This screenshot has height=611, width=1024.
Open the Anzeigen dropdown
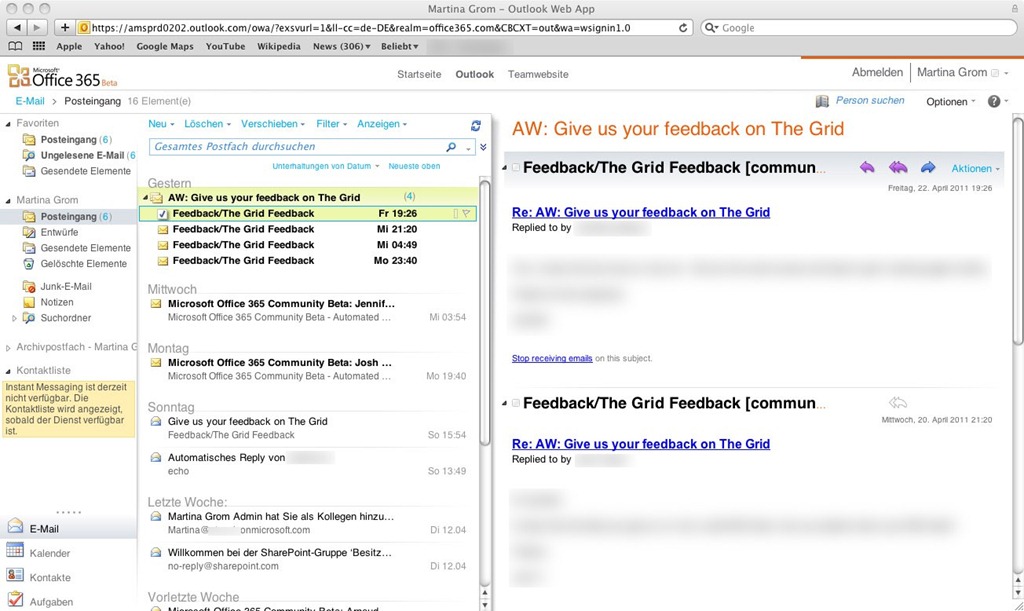[x=382, y=124]
